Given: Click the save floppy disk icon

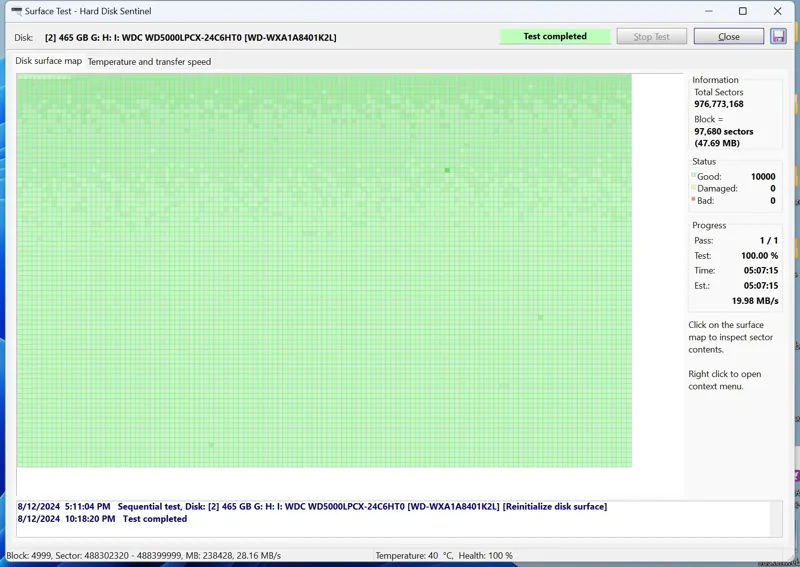Looking at the screenshot, I should pyautogui.click(x=778, y=36).
